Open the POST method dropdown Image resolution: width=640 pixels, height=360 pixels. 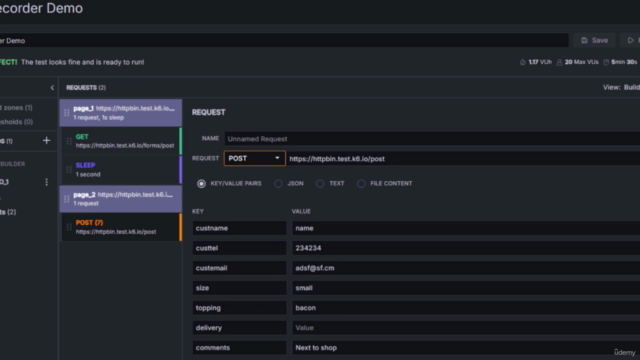coord(255,158)
